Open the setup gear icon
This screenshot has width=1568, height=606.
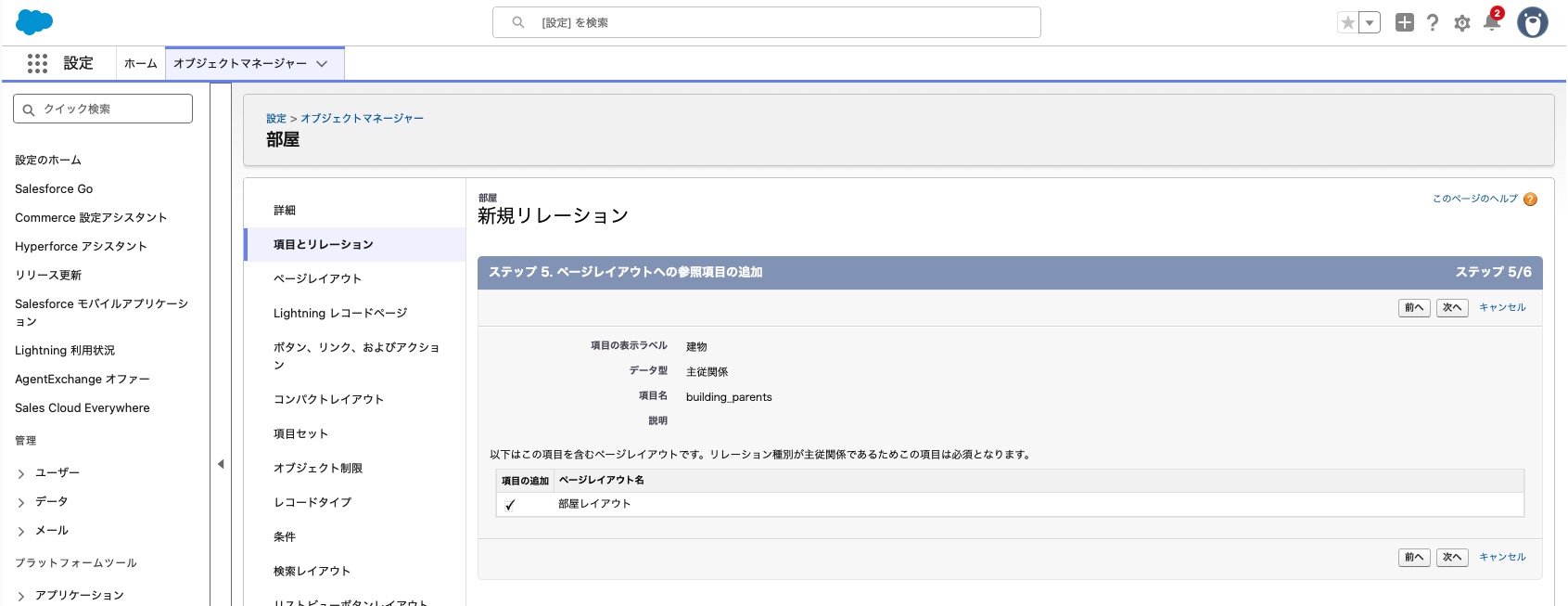[x=1462, y=23]
